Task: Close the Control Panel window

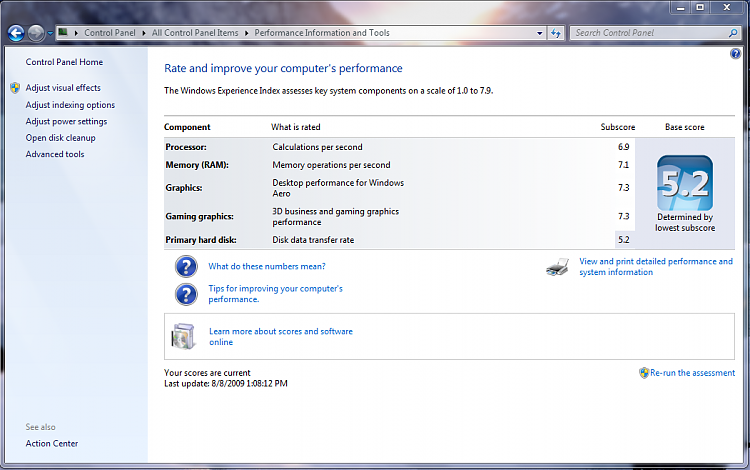Action: [727, 7]
